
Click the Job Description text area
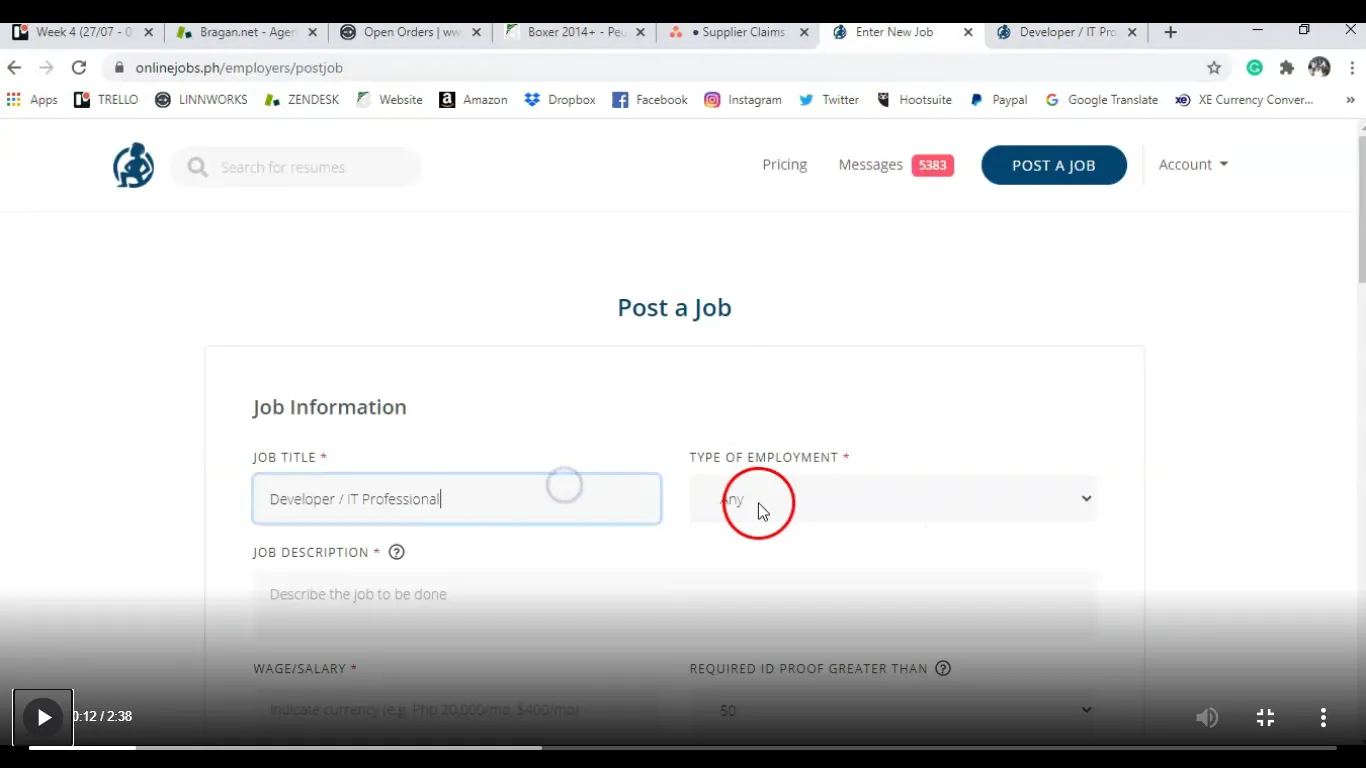[x=675, y=607]
